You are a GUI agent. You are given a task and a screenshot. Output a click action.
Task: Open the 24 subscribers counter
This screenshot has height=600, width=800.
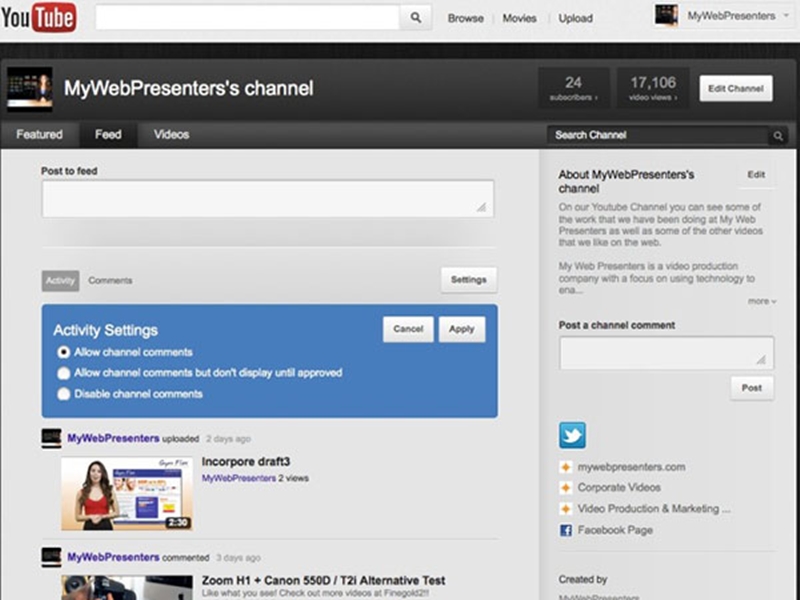573,88
